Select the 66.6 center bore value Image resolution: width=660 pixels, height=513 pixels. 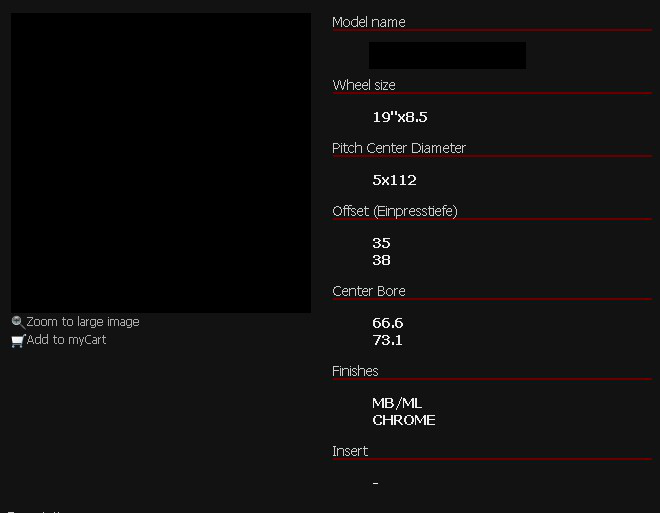tap(388, 323)
